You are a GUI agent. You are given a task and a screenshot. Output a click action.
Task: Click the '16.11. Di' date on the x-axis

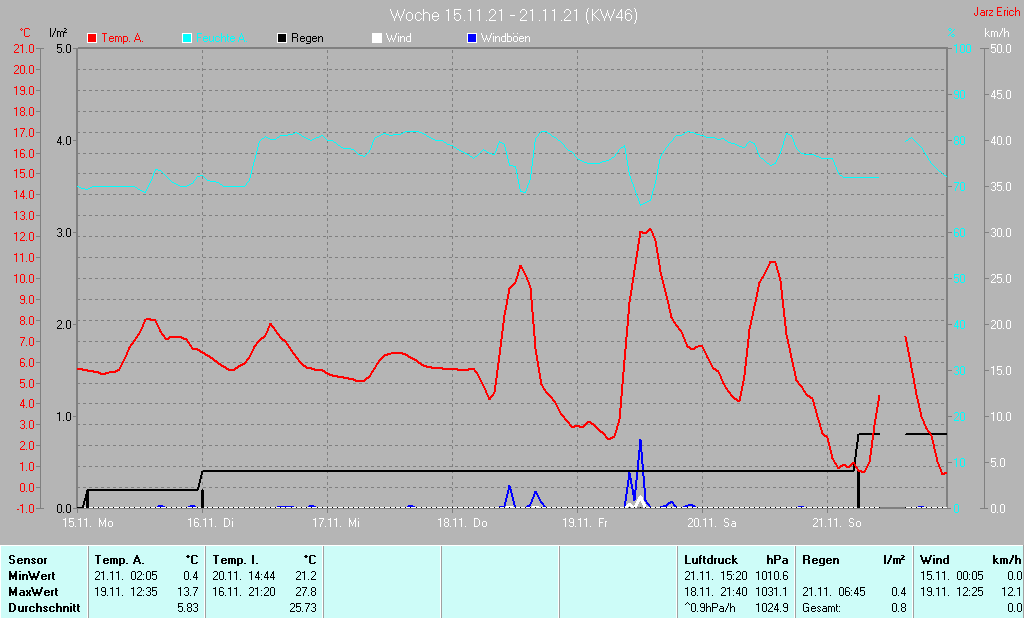(210, 523)
